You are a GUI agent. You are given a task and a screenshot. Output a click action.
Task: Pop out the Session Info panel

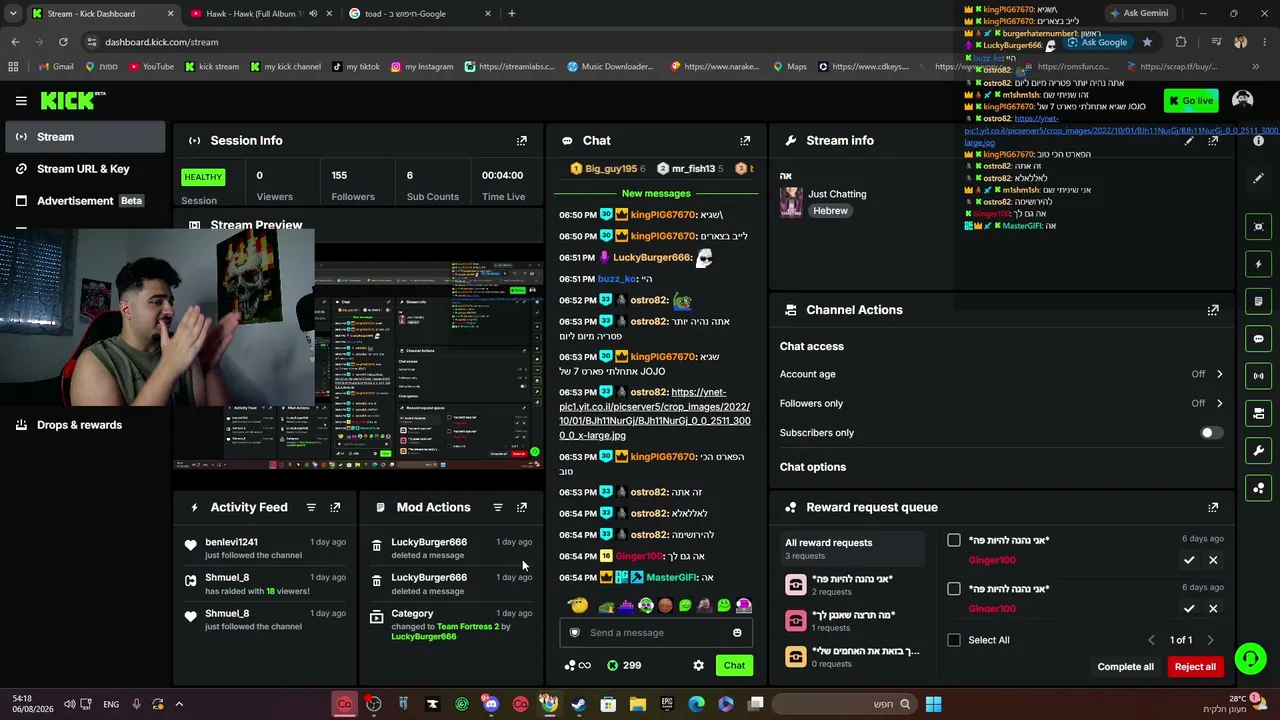click(522, 141)
